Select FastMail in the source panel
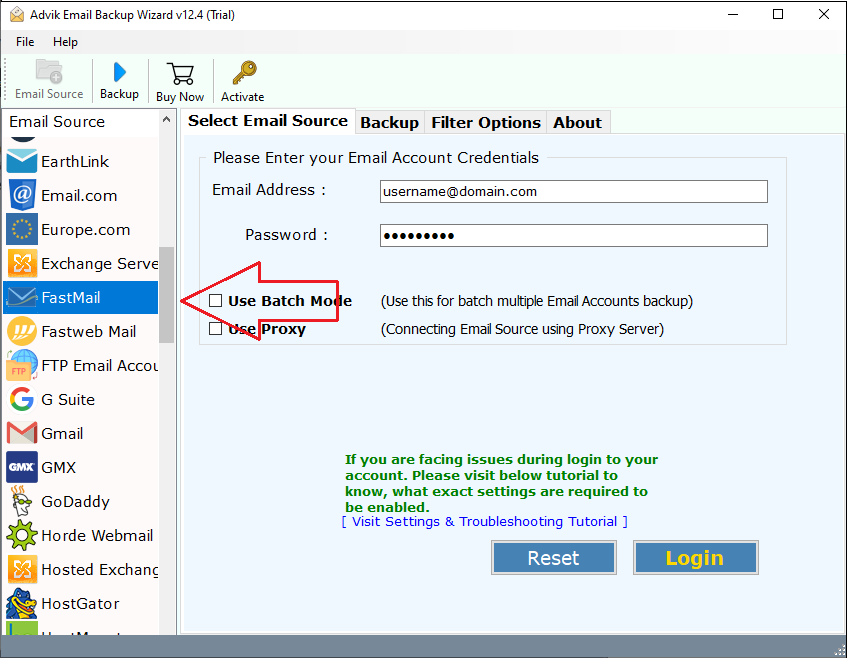The height and width of the screenshot is (658, 847). coord(70,297)
